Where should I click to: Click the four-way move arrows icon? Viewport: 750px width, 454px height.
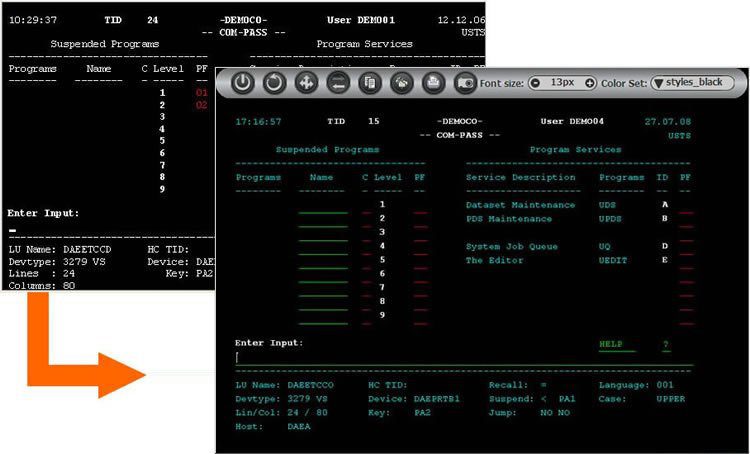[306, 83]
